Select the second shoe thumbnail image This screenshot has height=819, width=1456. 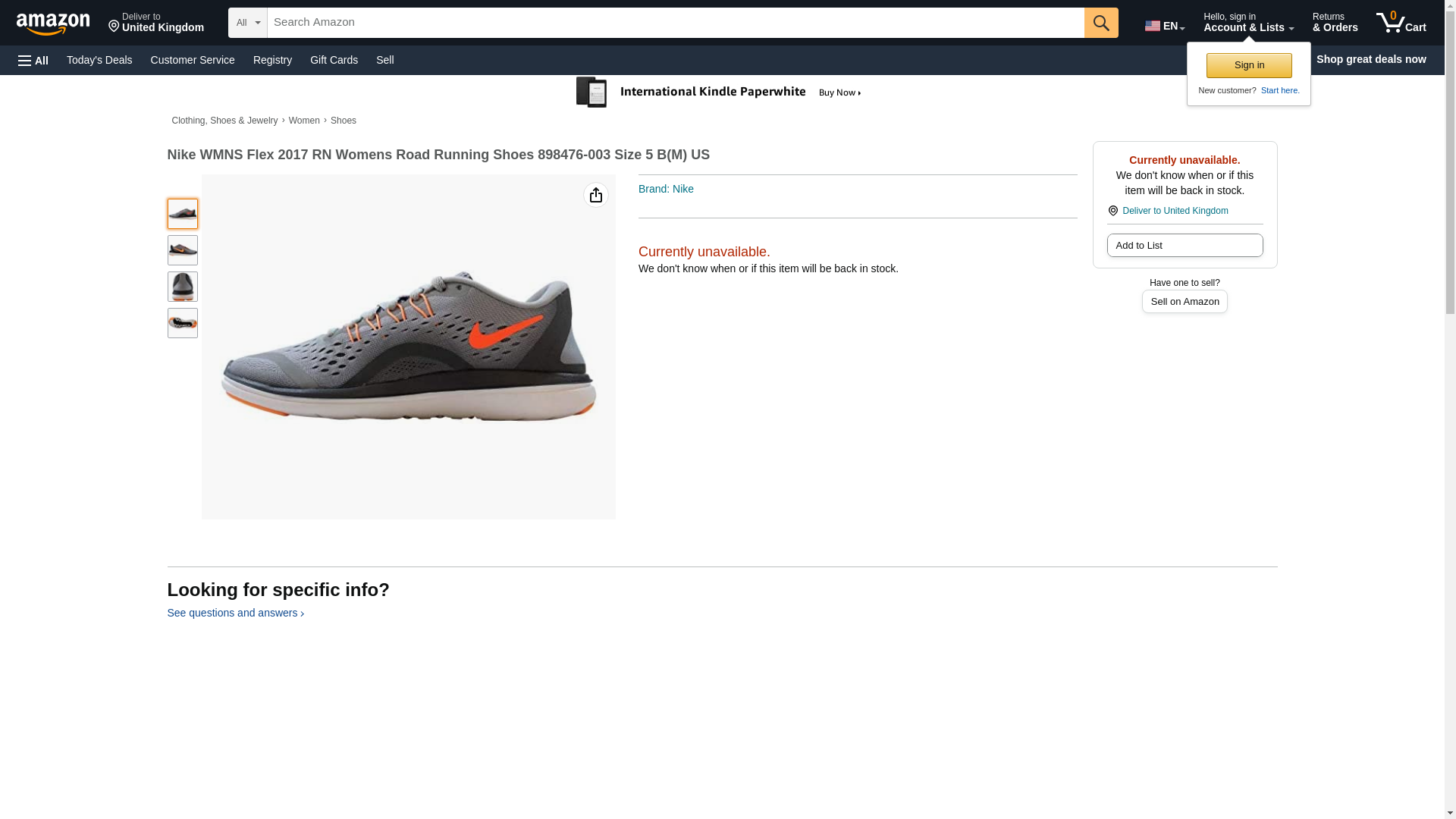182,250
